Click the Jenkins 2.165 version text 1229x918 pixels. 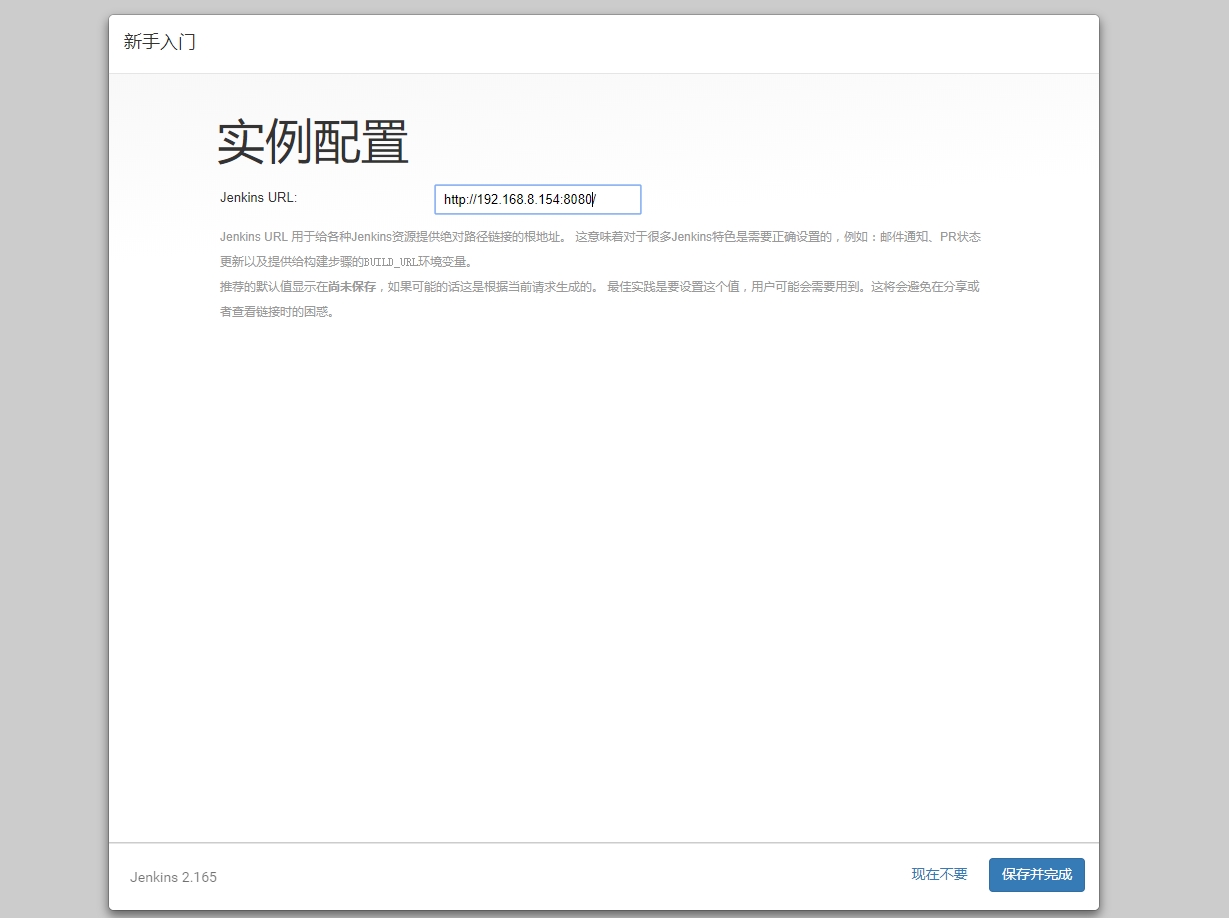tap(173, 877)
